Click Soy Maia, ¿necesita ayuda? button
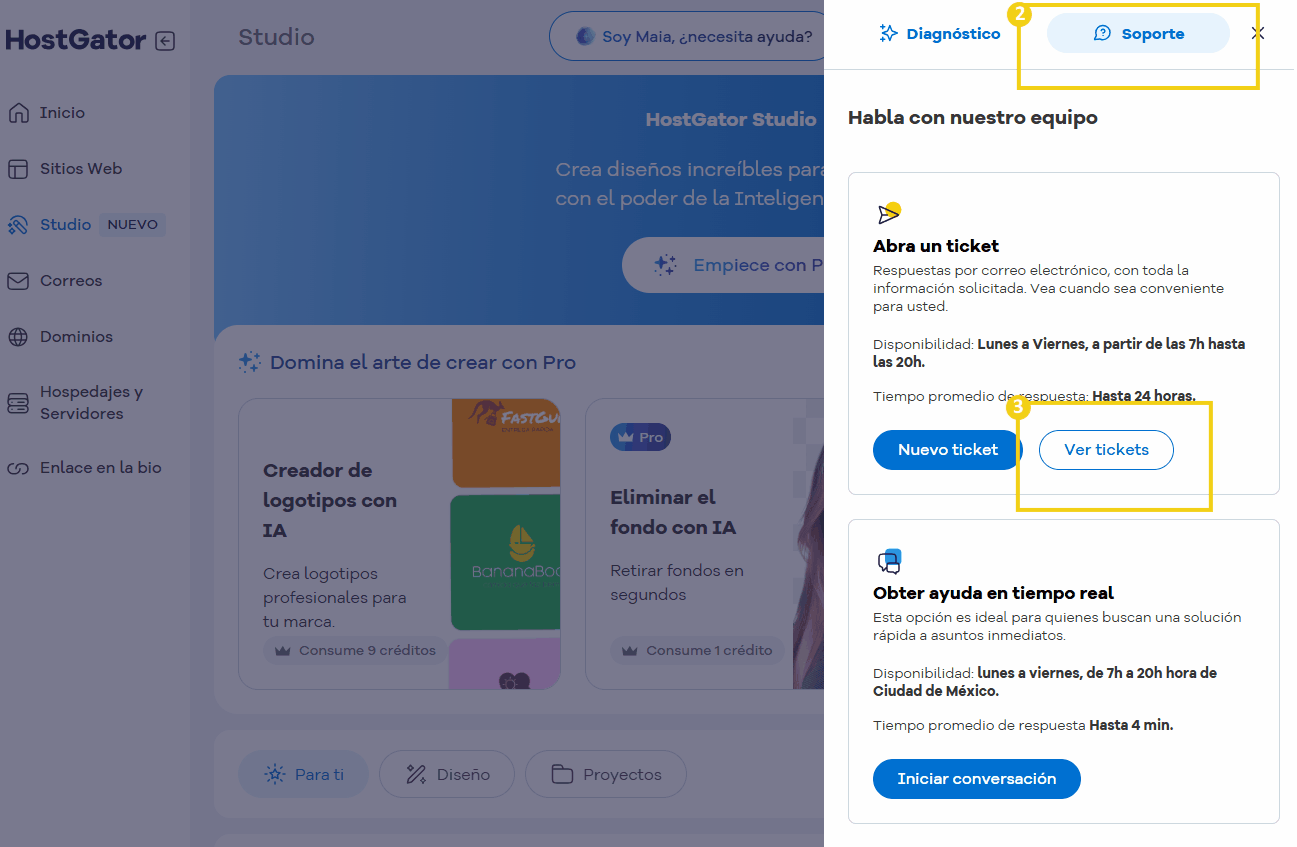 [686, 37]
